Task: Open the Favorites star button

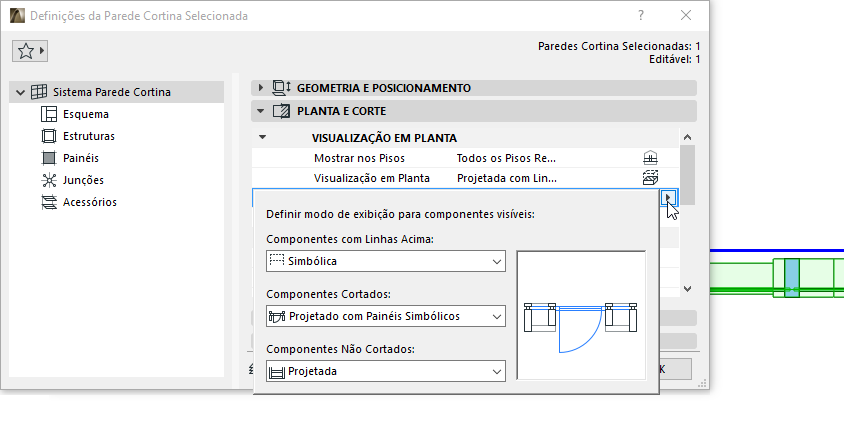Action: [x=30, y=51]
